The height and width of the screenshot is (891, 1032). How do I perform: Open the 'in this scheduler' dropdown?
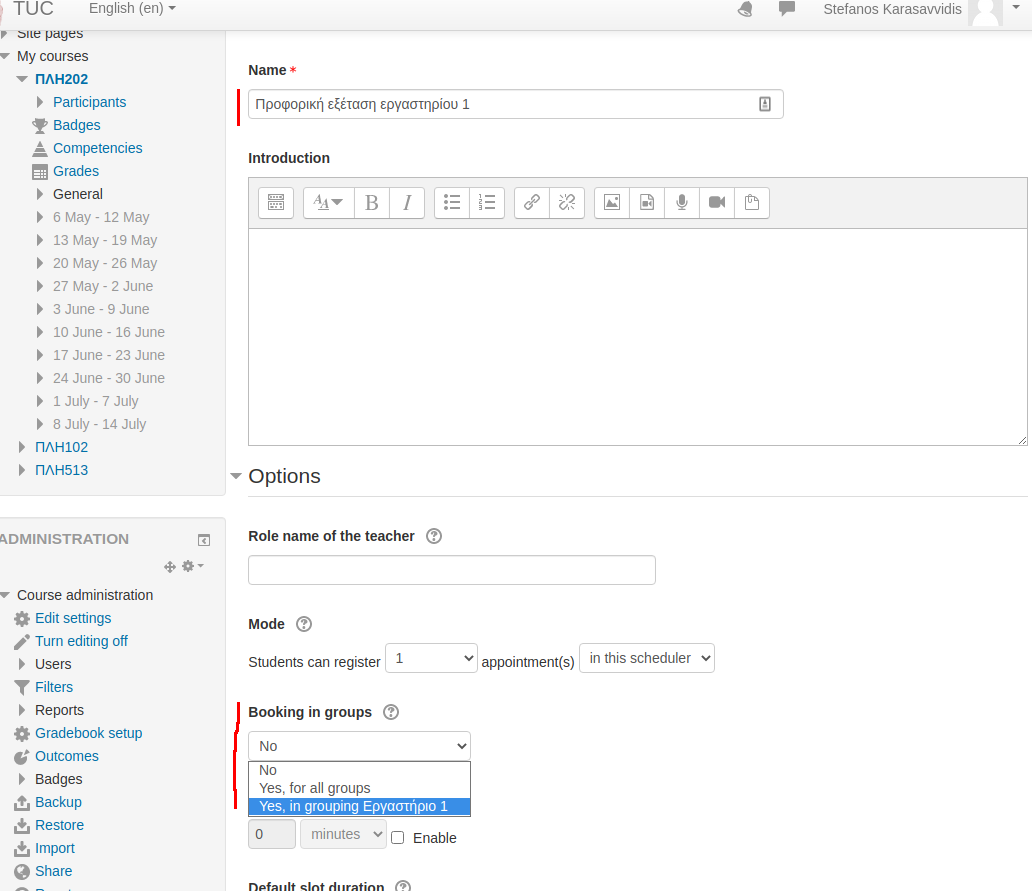647,658
